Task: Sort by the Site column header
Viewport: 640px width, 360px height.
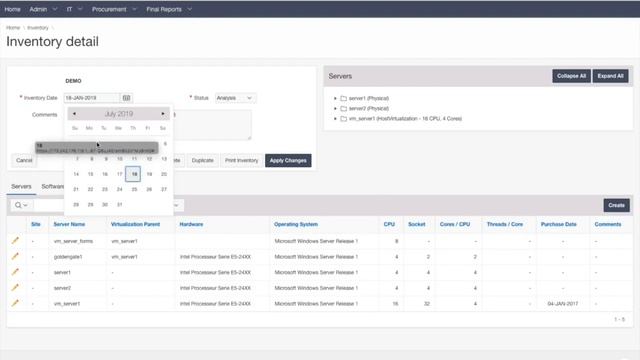Action: tap(36, 224)
